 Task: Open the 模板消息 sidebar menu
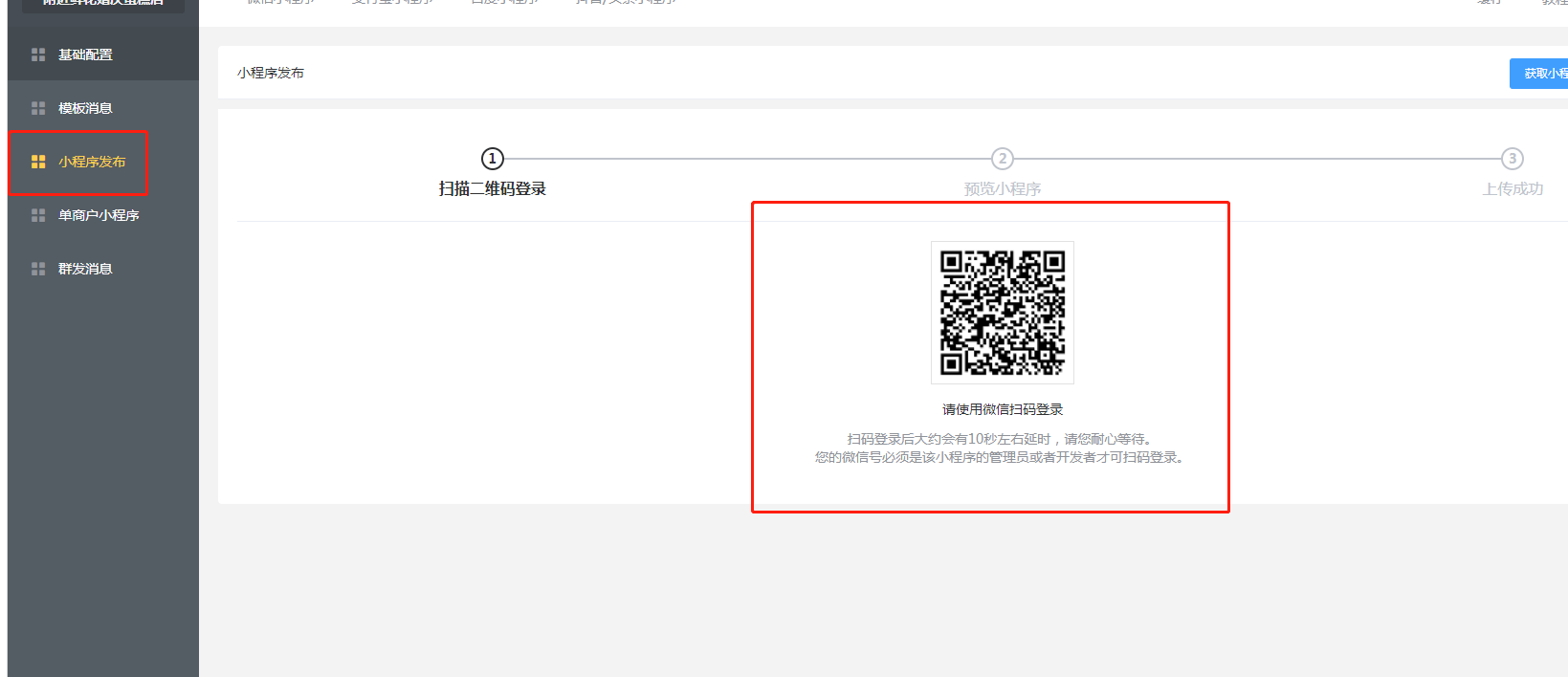click(103, 108)
